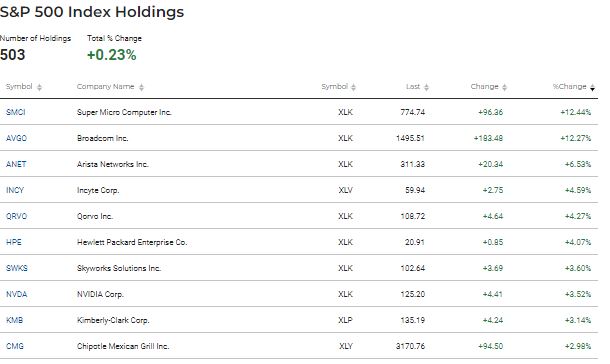Screen dimensions: 610x364
Task: Select the Super Micro Computer Inc. row
Action: pyautogui.click(x=299, y=112)
